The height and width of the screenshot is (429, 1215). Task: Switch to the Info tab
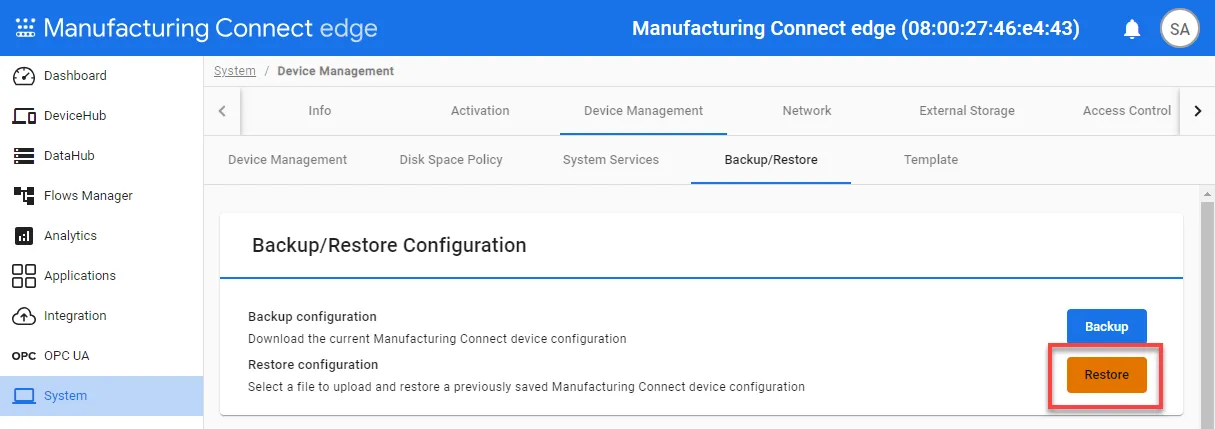pyautogui.click(x=320, y=111)
